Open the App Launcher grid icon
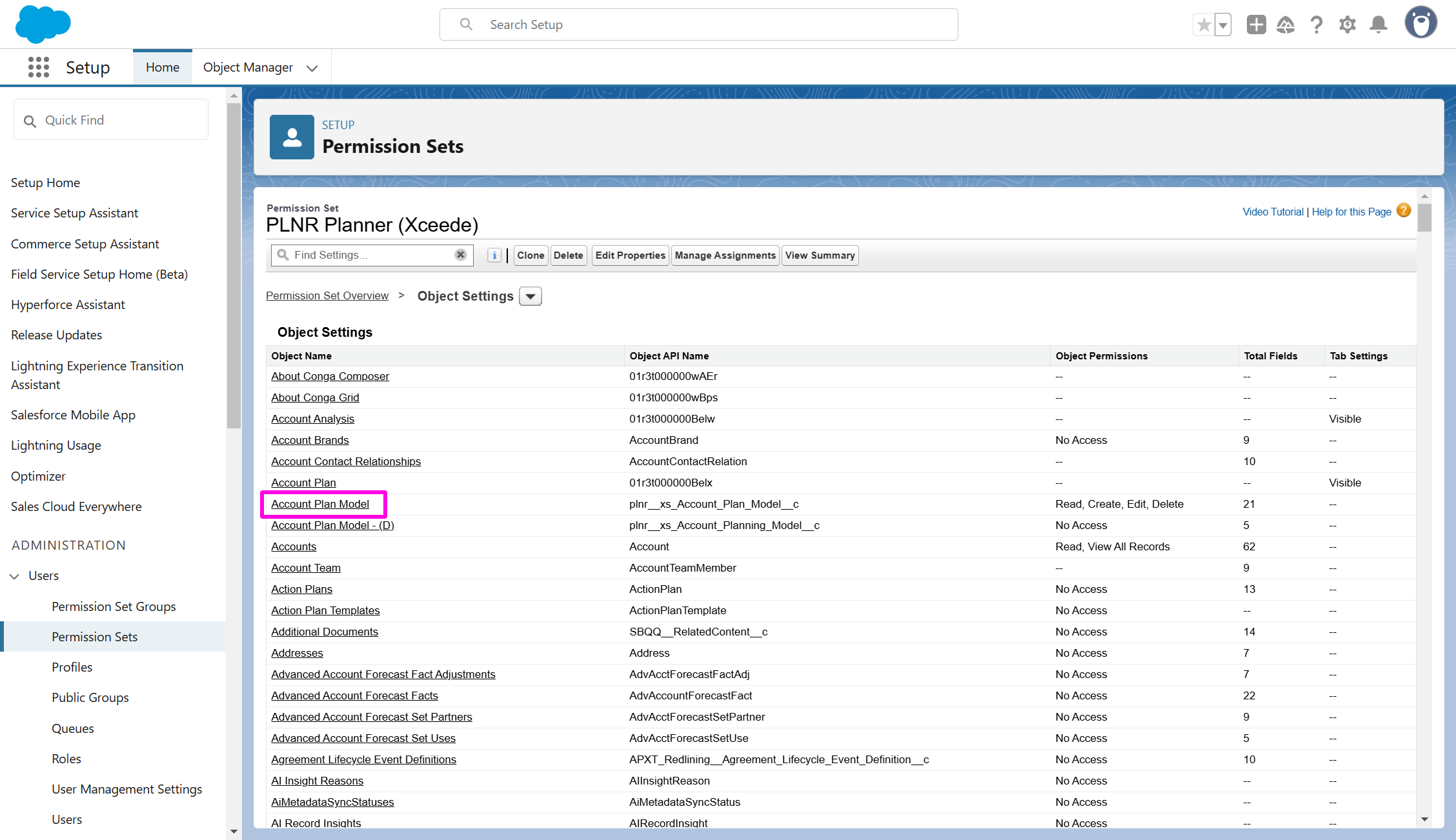Screen dimensions: 1456x840 point(39,67)
